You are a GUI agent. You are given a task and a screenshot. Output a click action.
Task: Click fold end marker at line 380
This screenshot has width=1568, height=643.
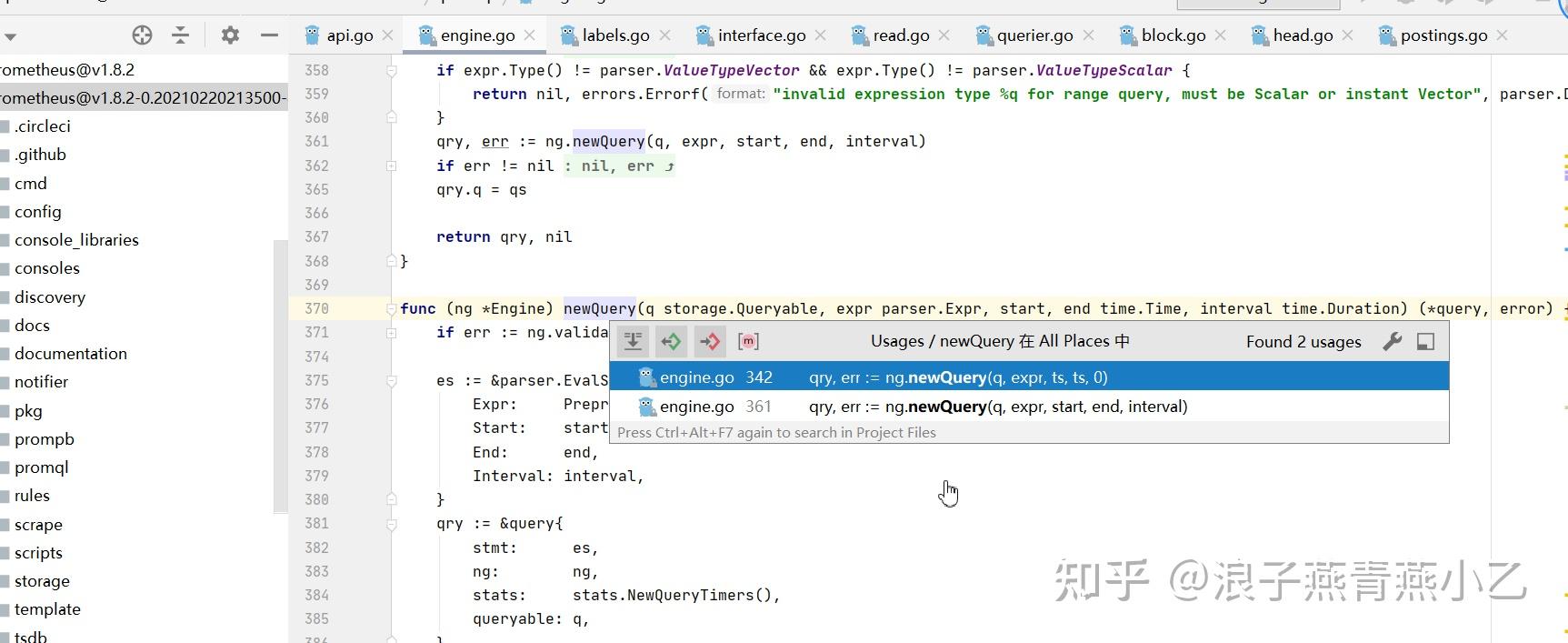tap(391, 499)
